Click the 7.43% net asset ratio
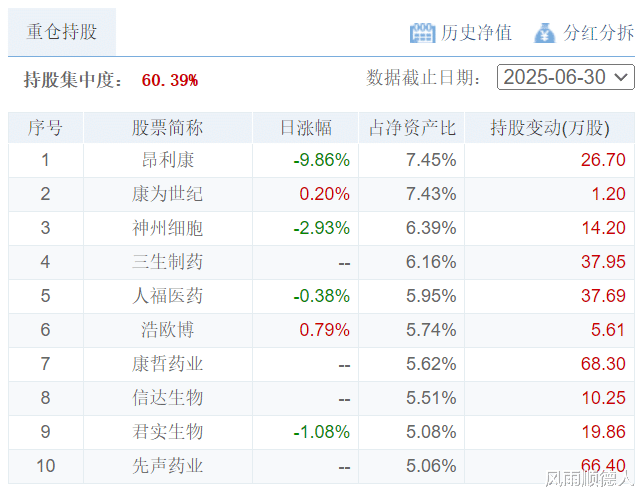Image resolution: width=644 pixels, height=500 pixels. coord(431,194)
